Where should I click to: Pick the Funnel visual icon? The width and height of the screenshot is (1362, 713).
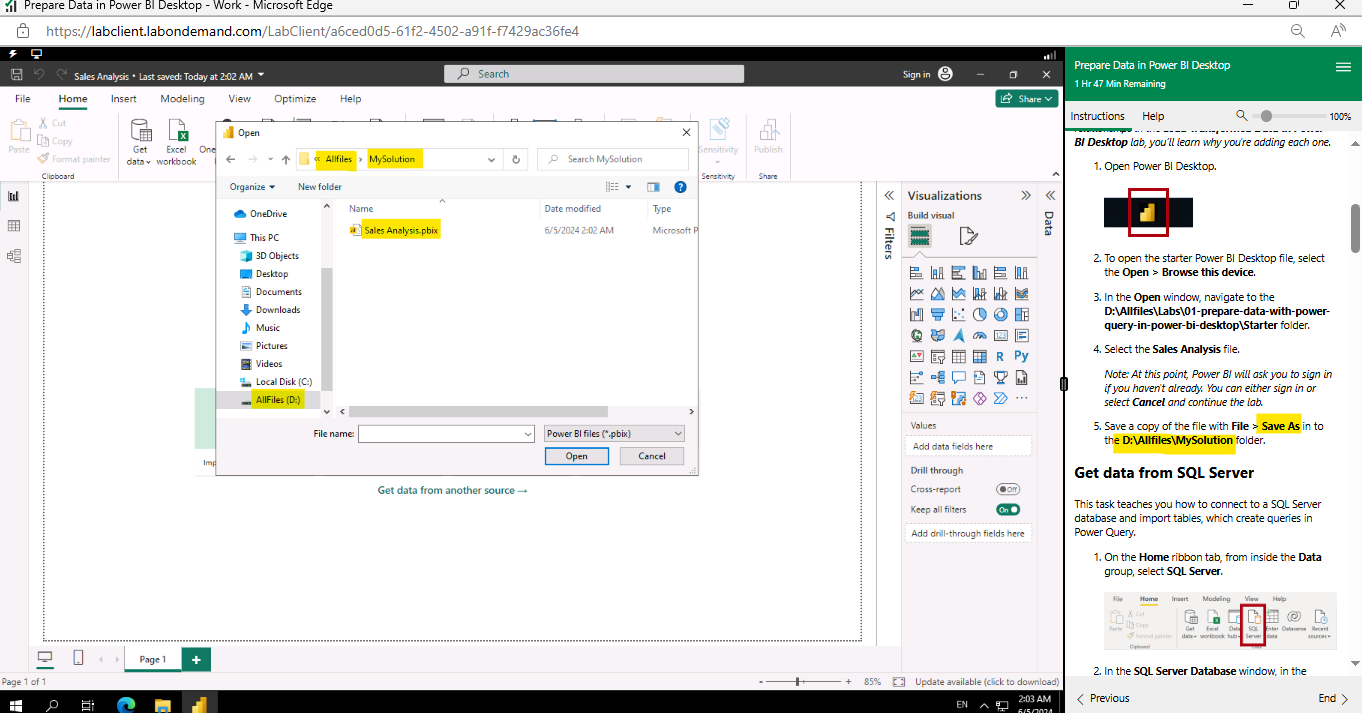pyautogui.click(x=938, y=315)
